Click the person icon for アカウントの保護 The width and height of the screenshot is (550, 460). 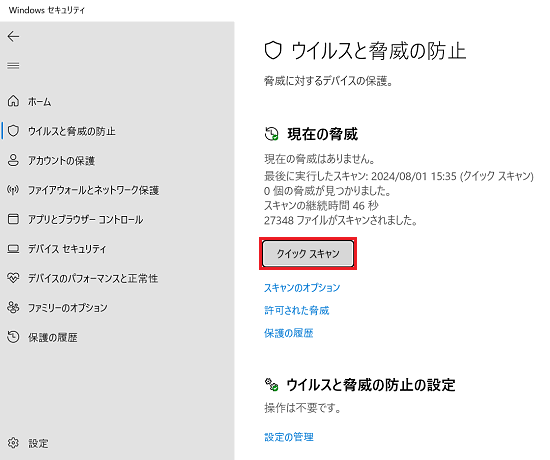13,160
